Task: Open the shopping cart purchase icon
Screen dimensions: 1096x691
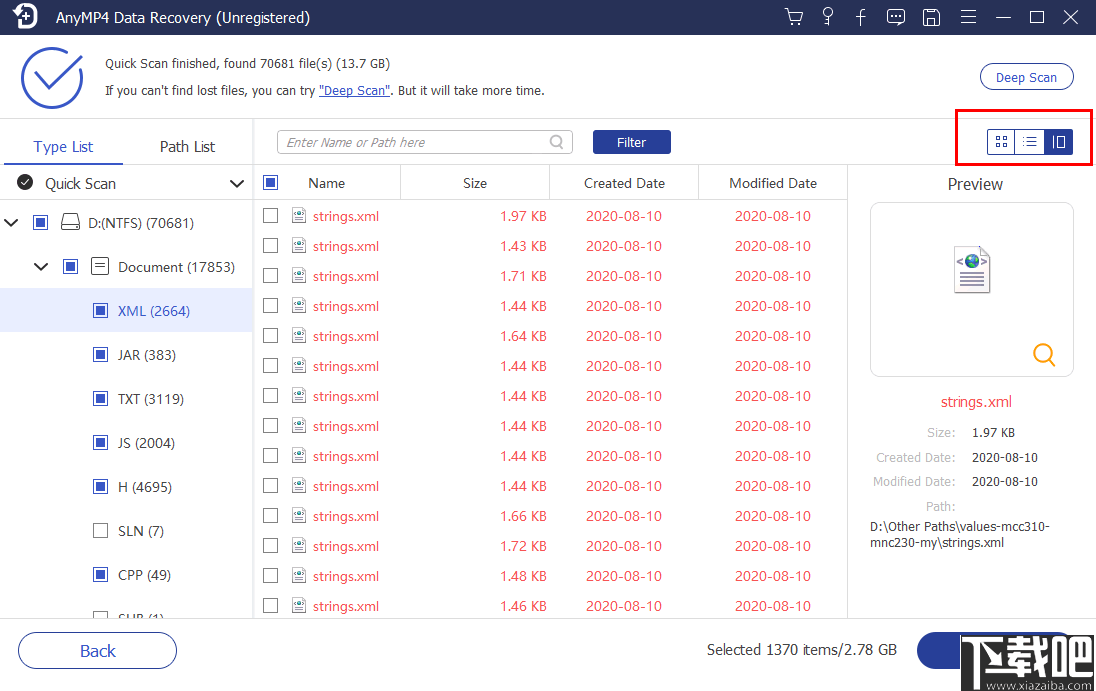Action: (x=794, y=17)
